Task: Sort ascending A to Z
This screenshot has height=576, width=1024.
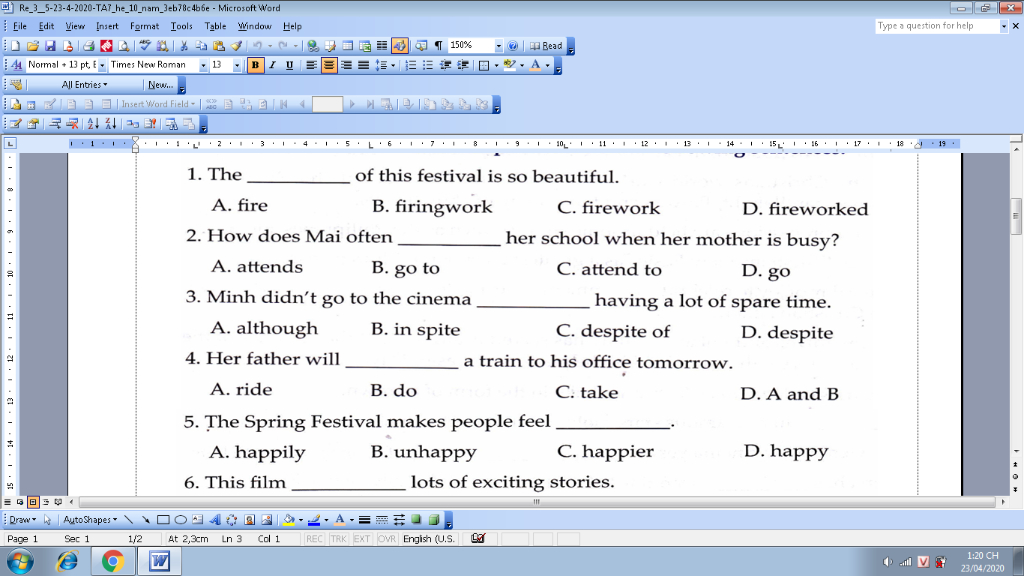Action: (93, 123)
